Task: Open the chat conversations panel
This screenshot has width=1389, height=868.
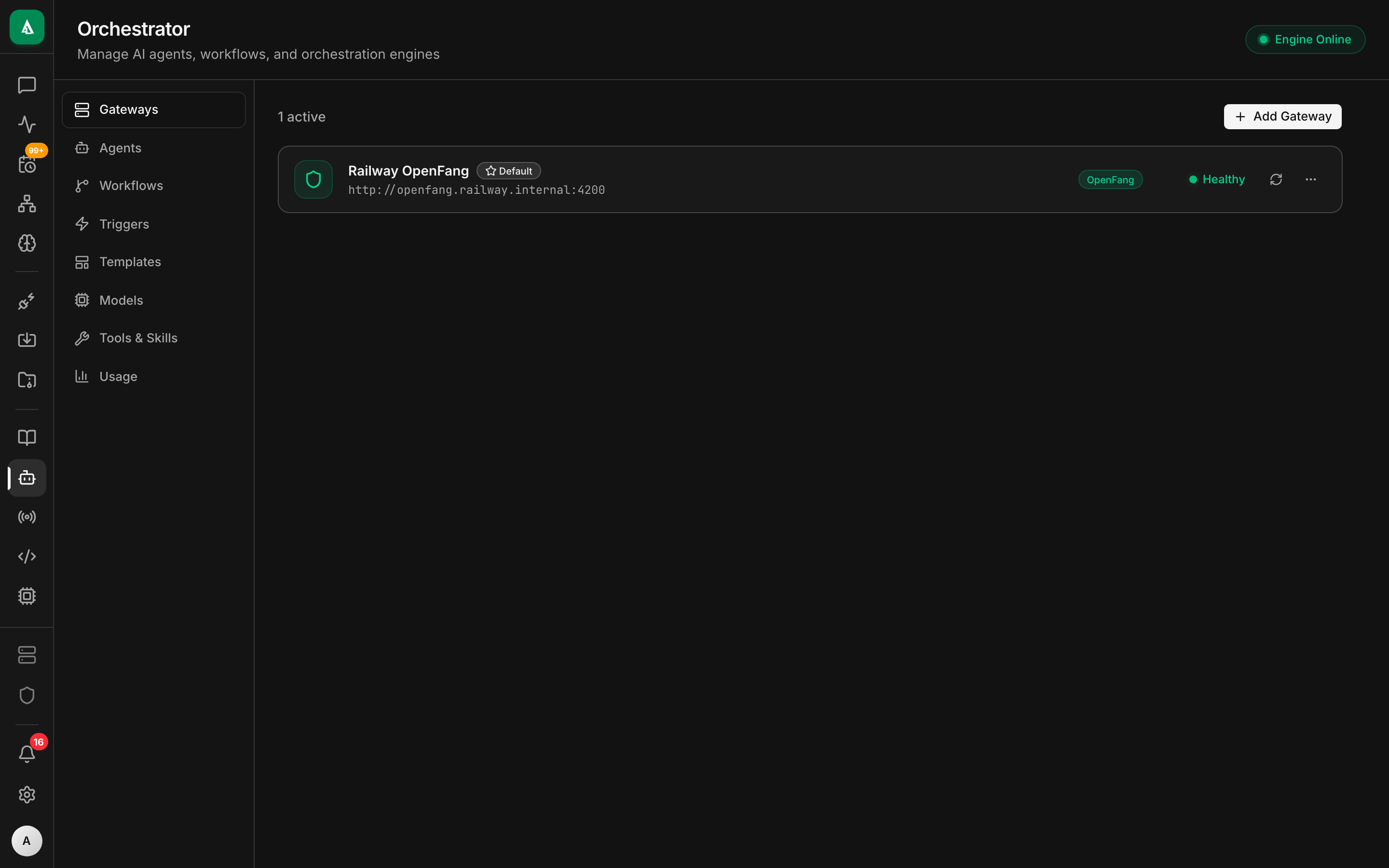Action: coord(27,85)
